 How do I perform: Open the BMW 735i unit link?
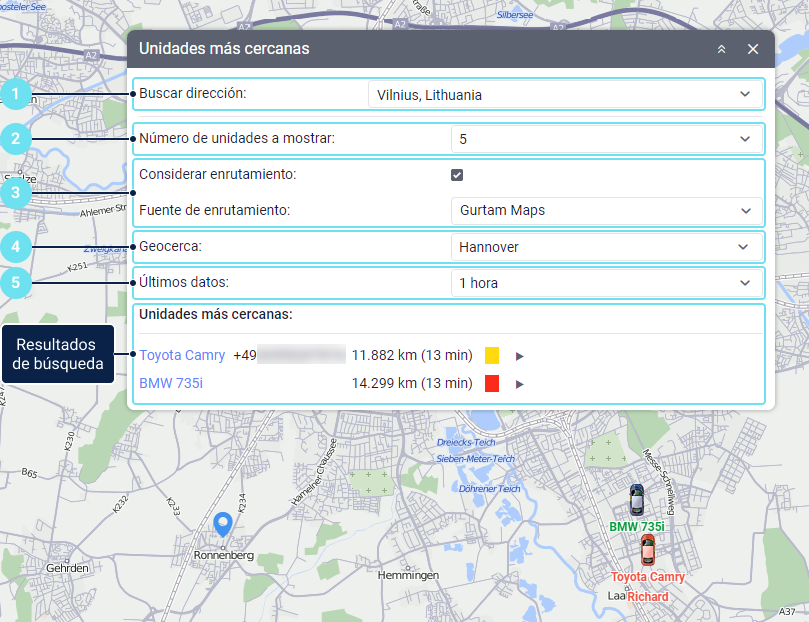[170, 383]
